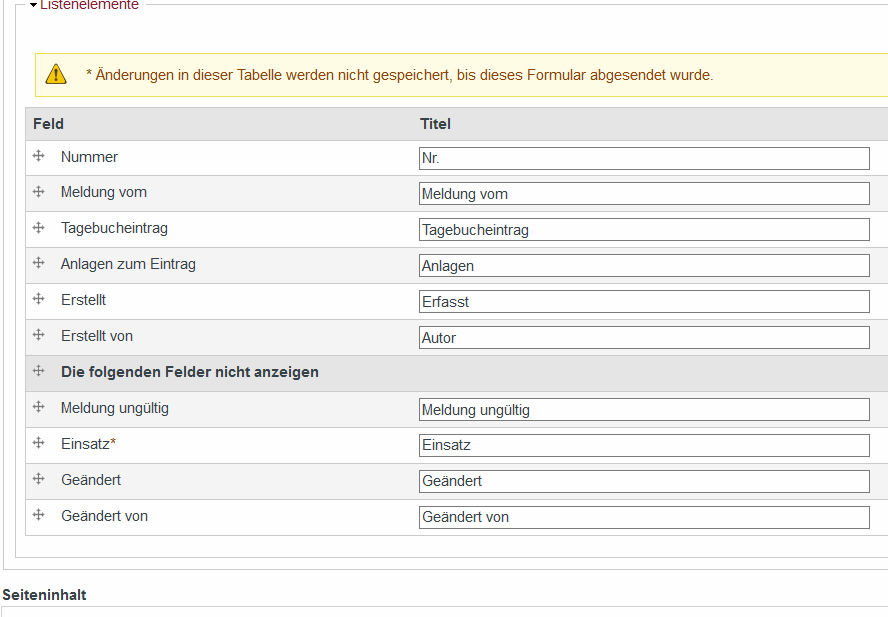Click the drag handle beside Einsatz* row

click(x=39, y=443)
